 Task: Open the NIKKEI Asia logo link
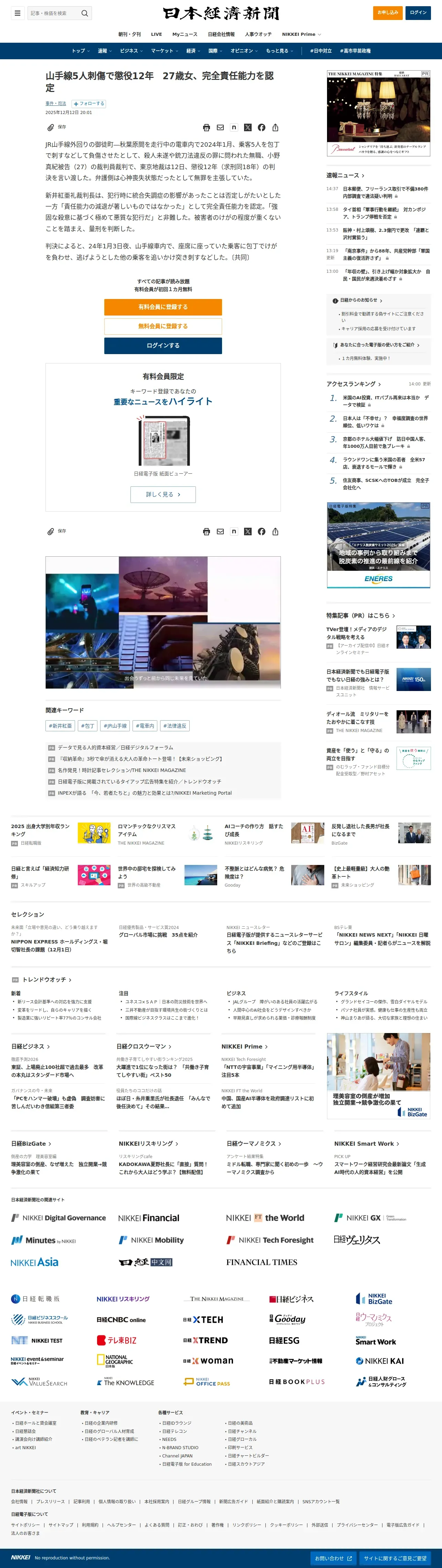pos(35,1262)
